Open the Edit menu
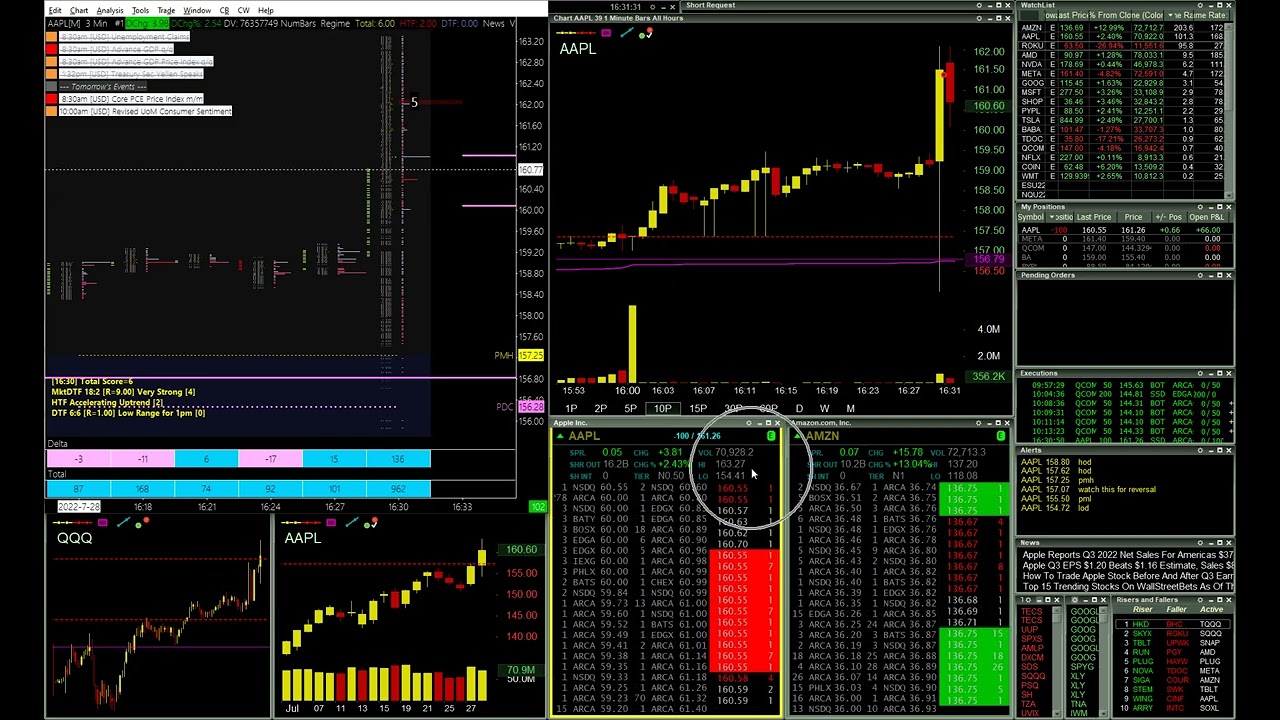 click(x=55, y=11)
